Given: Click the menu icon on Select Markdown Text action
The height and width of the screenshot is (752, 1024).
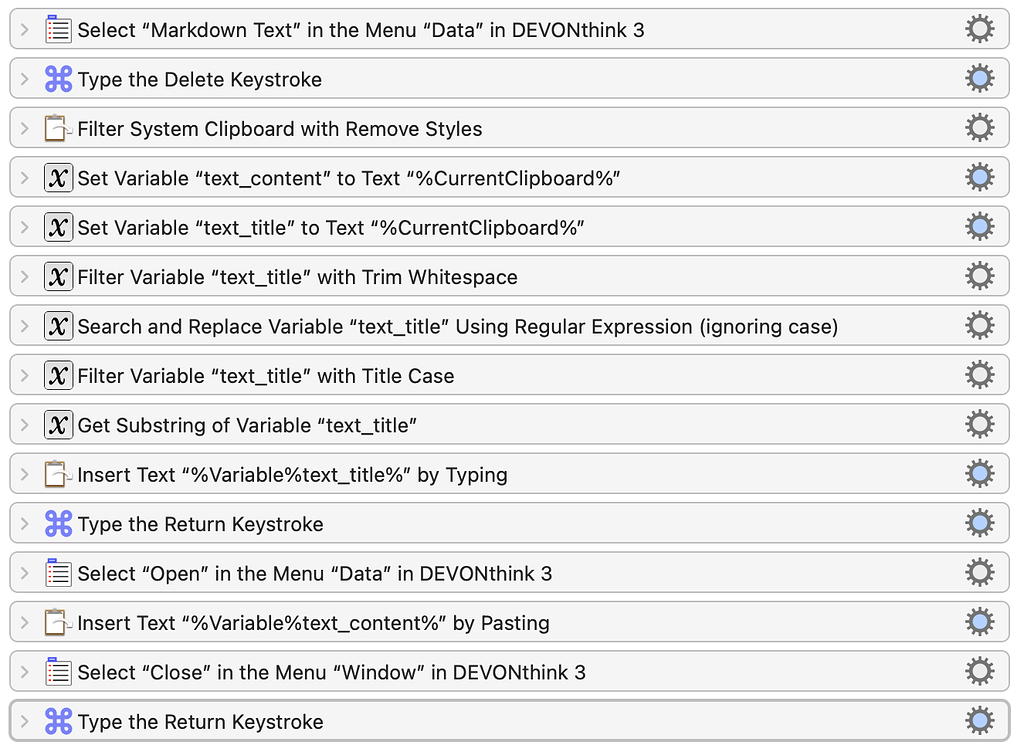Looking at the screenshot, I should 58,29.
